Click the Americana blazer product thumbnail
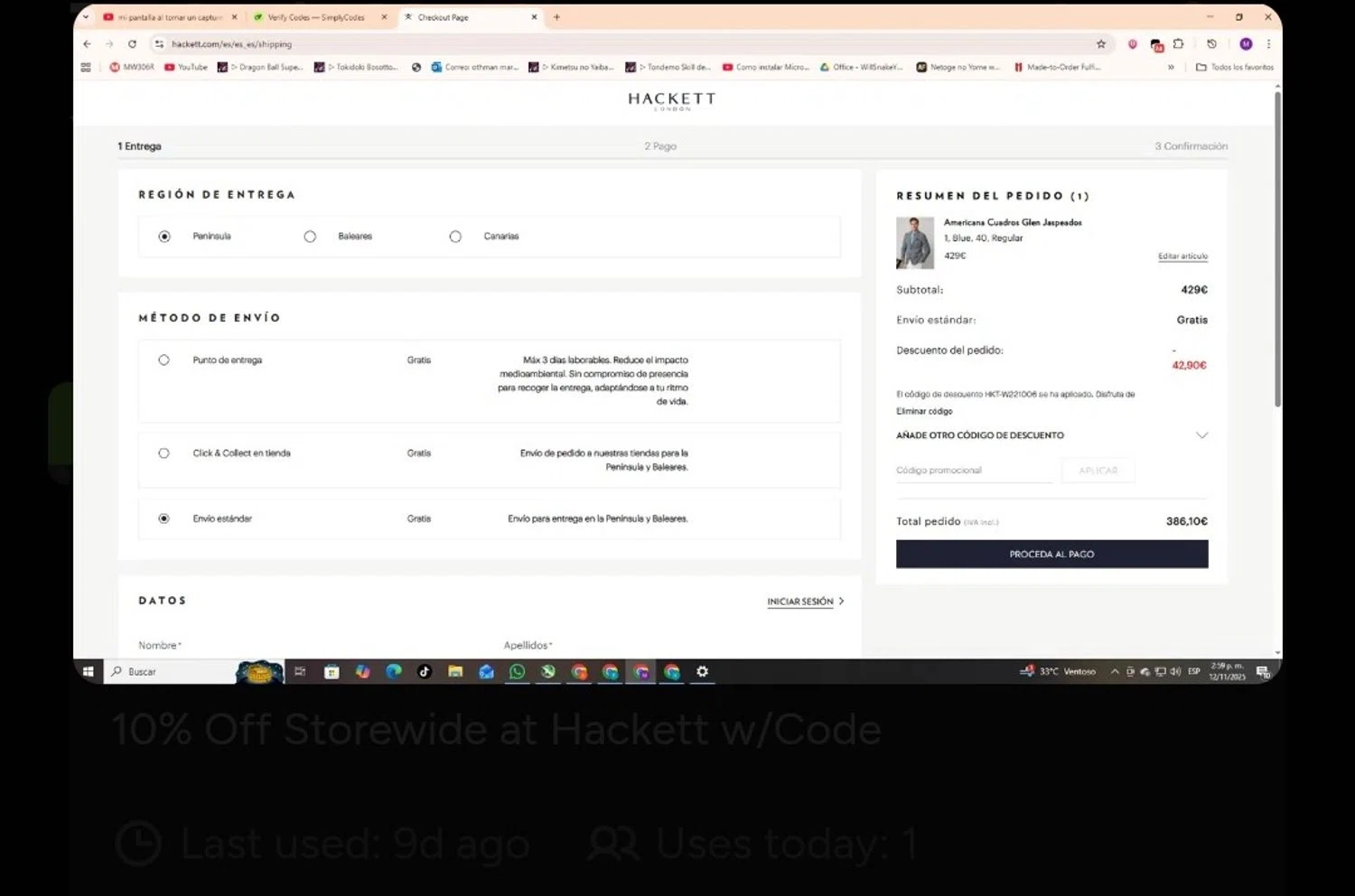The height and width of the screenshot is (896, 1355). pyautogui.click(x=915, y=243)
